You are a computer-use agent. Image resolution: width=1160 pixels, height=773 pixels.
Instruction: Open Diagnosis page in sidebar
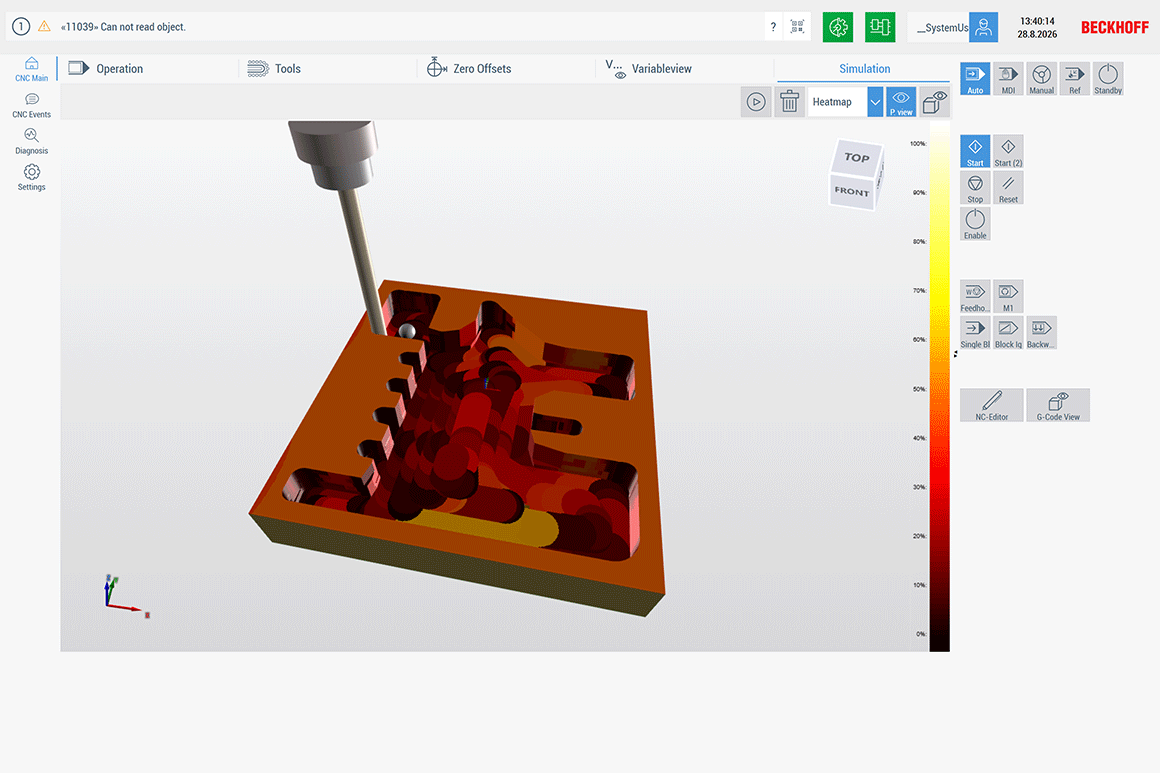(31, 141)
